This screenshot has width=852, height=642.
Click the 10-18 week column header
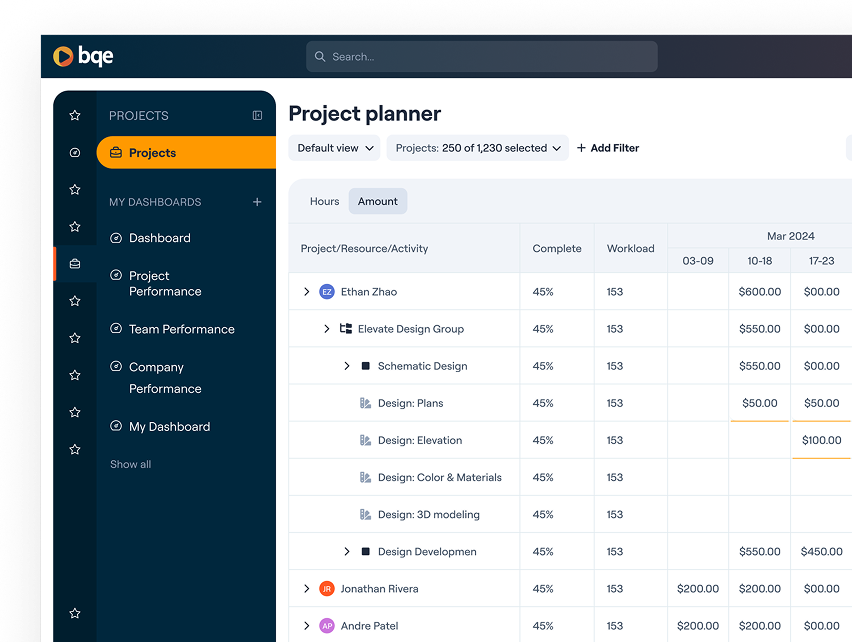760,261
